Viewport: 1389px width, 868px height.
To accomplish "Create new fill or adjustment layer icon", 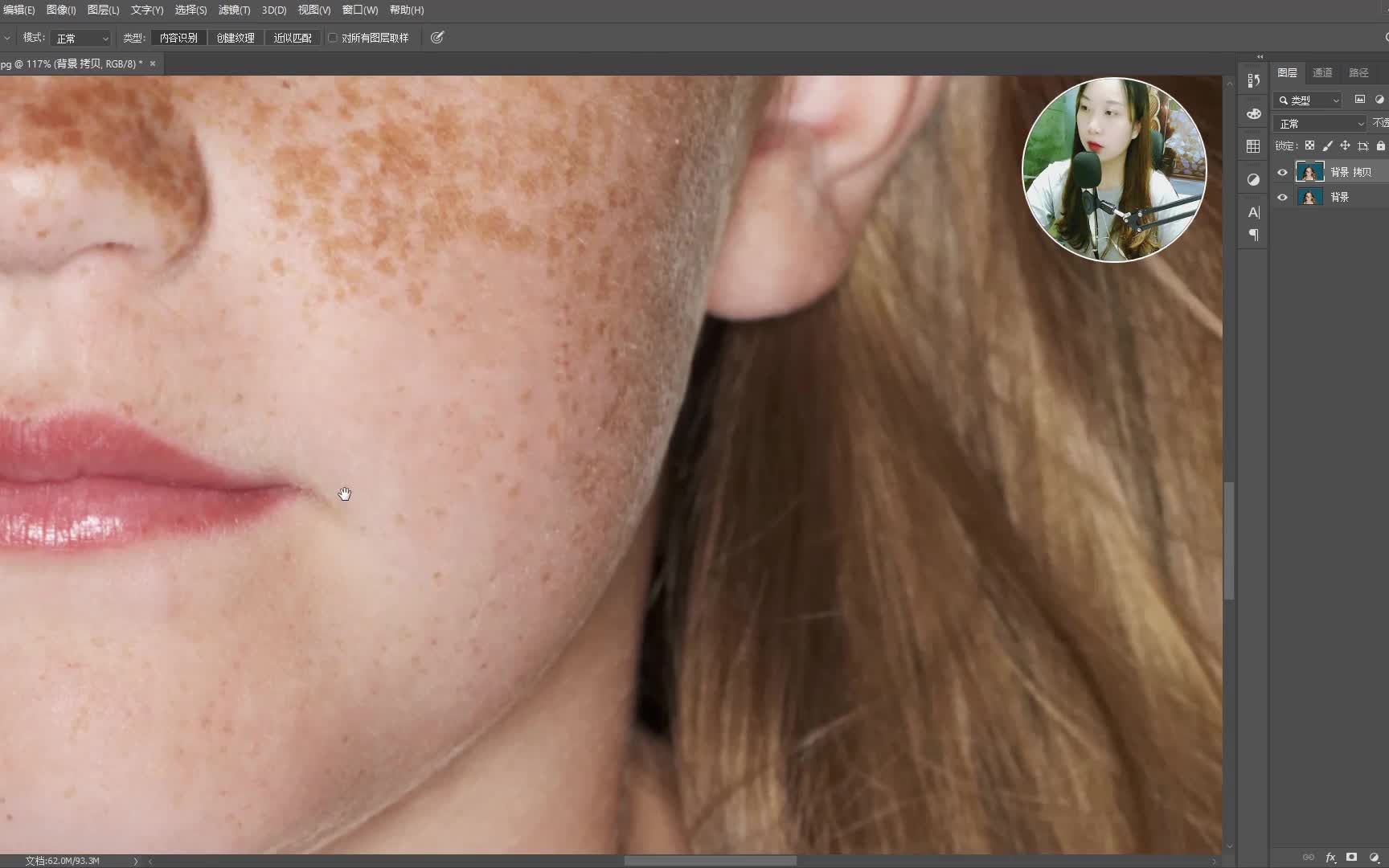I will 1374,858.
